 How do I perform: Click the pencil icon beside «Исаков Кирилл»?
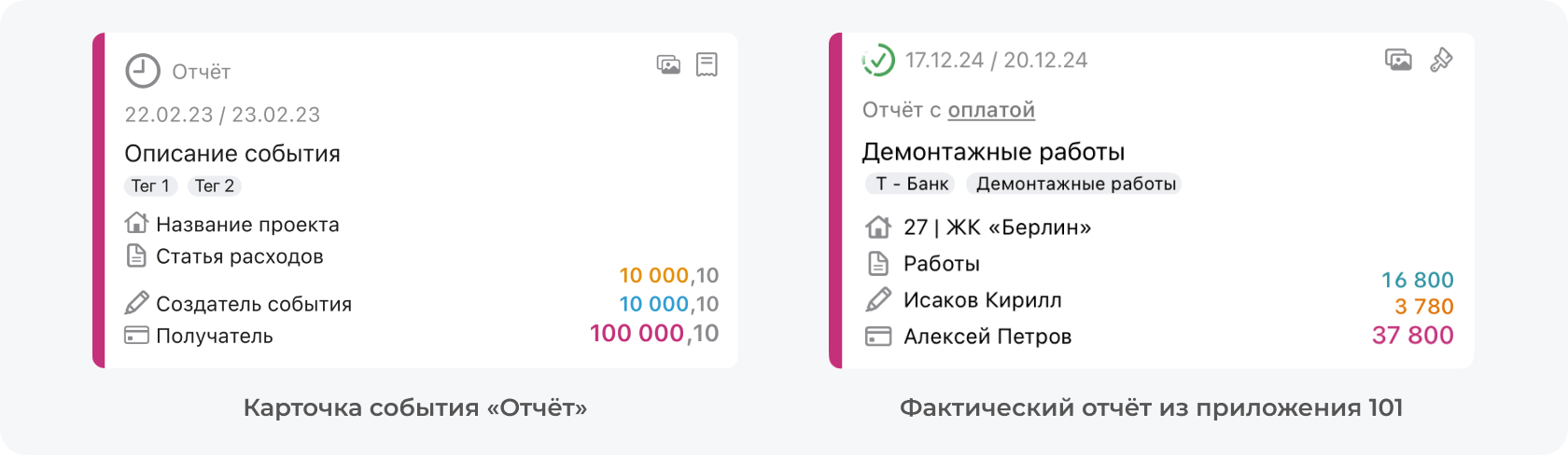[x=878, y=300]
